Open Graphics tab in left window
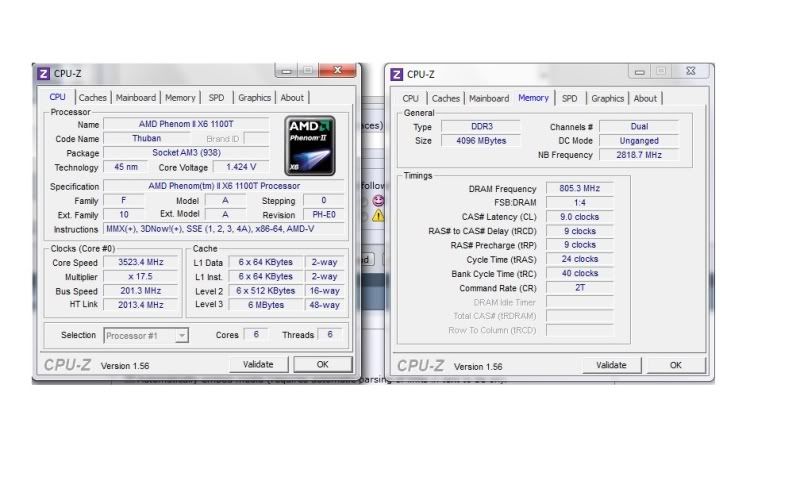Viewport: 800px width, 500px height. 255,97
